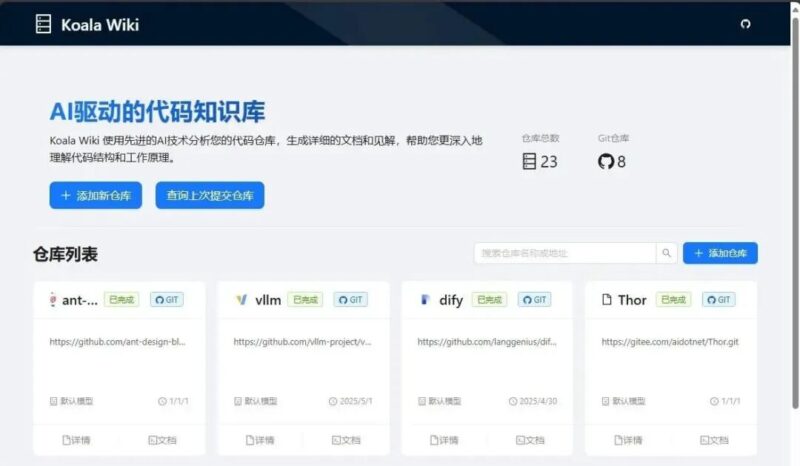
Task: Click the dify repository logo icon
Action: [424, 300]
